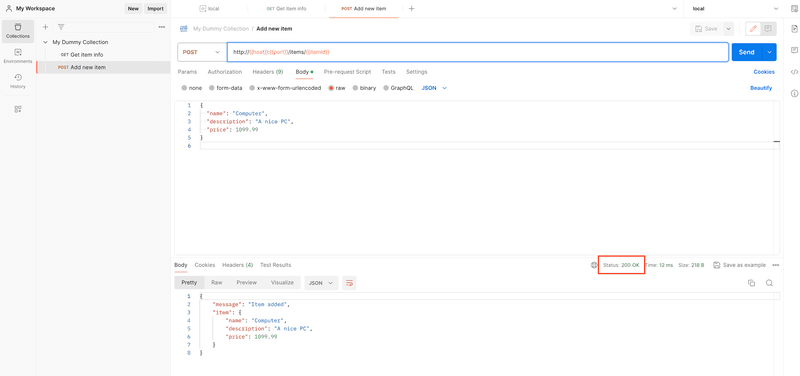This screenshot has height=376, width=800.
Task: Open the response JSON format dropdown
Action: (x=321, y=283)
